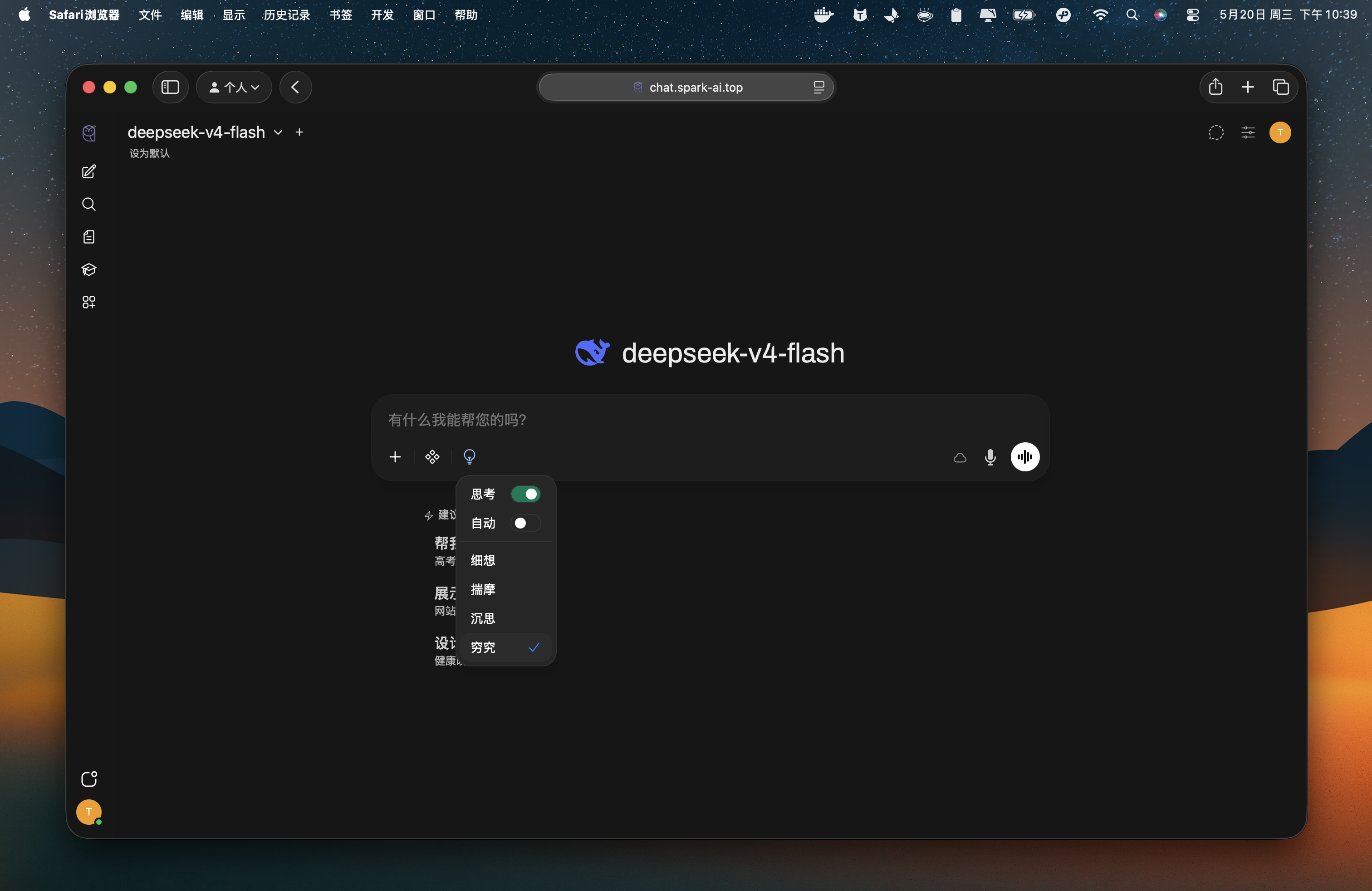Click the lightbulb thinking icon

[470, 457]
